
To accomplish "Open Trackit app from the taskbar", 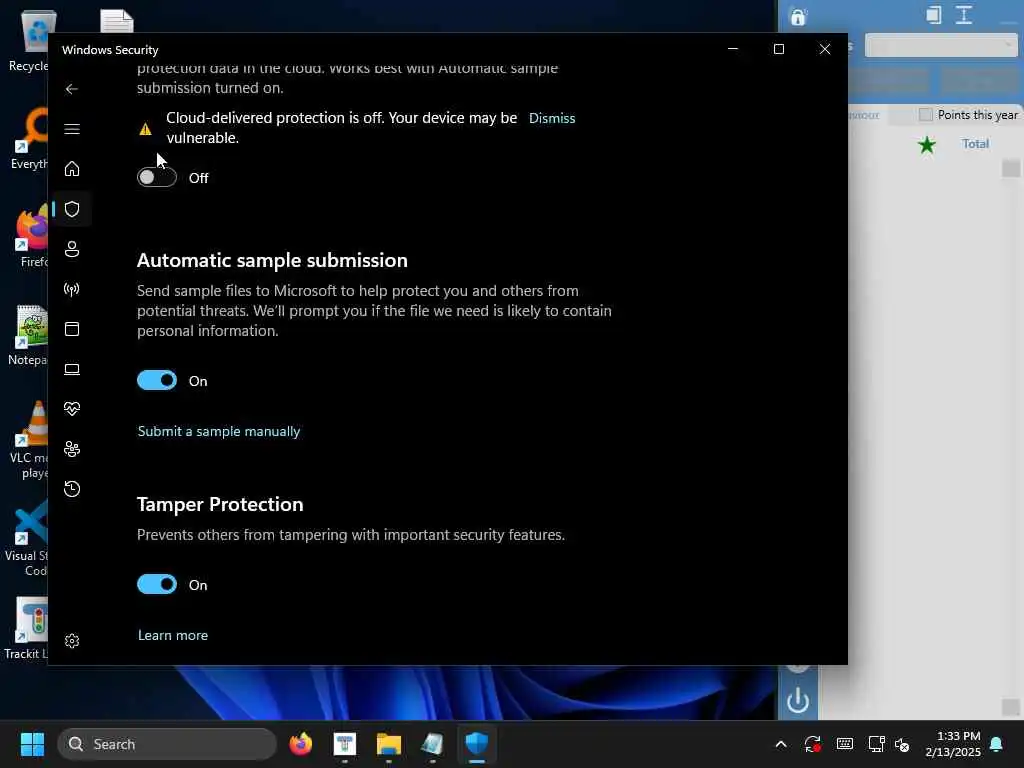I will click(345, 744).
